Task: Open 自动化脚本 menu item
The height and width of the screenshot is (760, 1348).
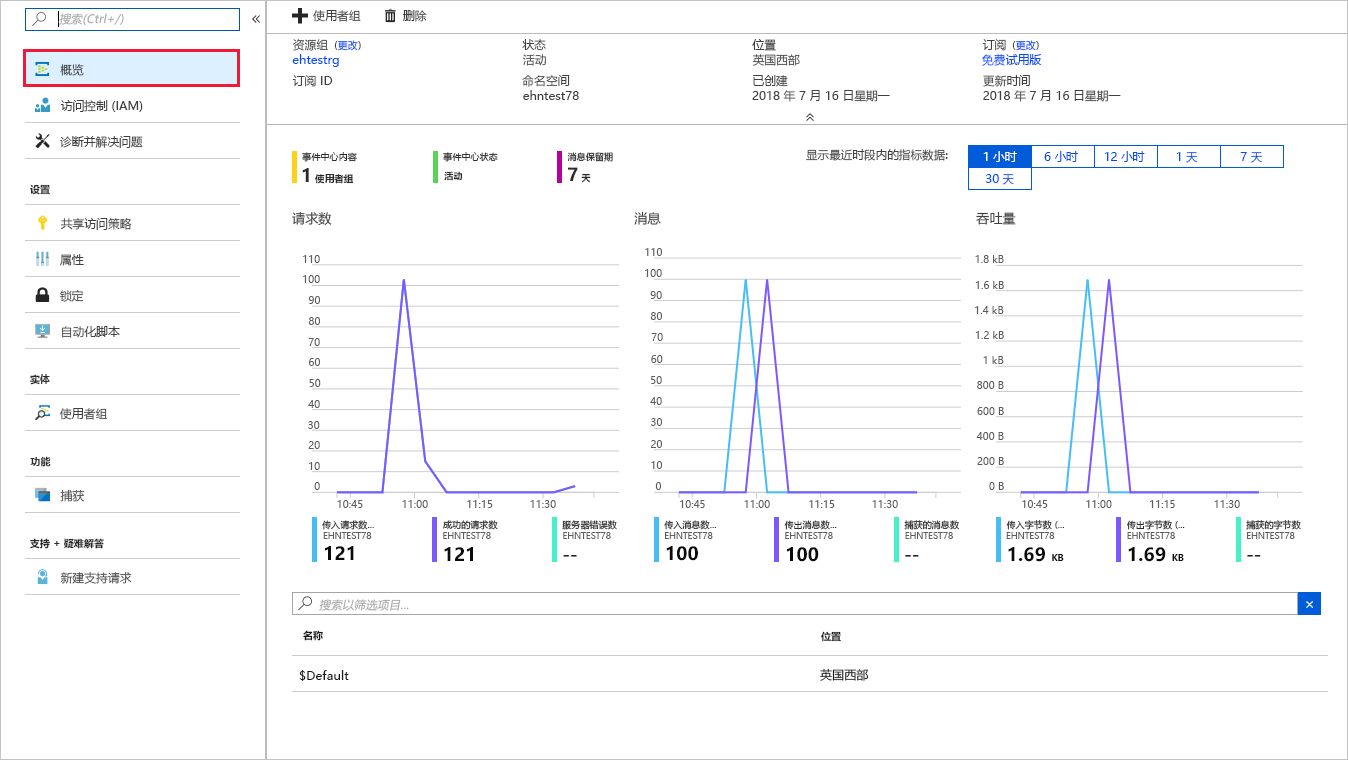Action: [x=132, y=331]
